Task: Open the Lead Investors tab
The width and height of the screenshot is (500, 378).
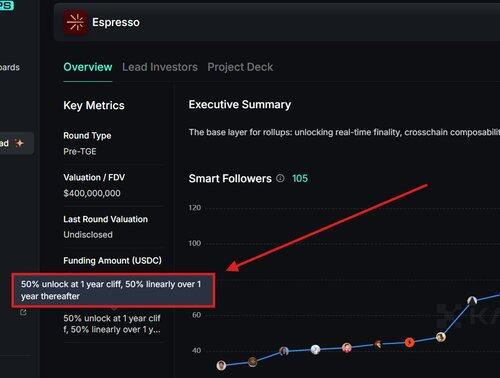Action: click(x=160, y=67)
